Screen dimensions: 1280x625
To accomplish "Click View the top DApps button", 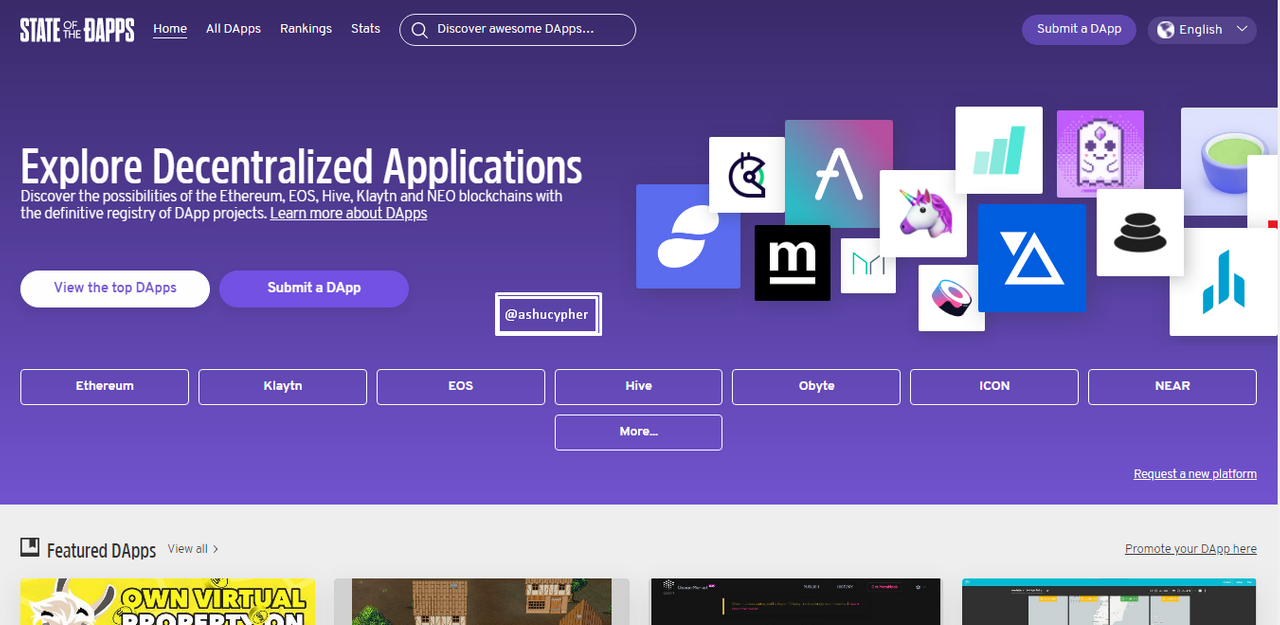I will point(115,288).
